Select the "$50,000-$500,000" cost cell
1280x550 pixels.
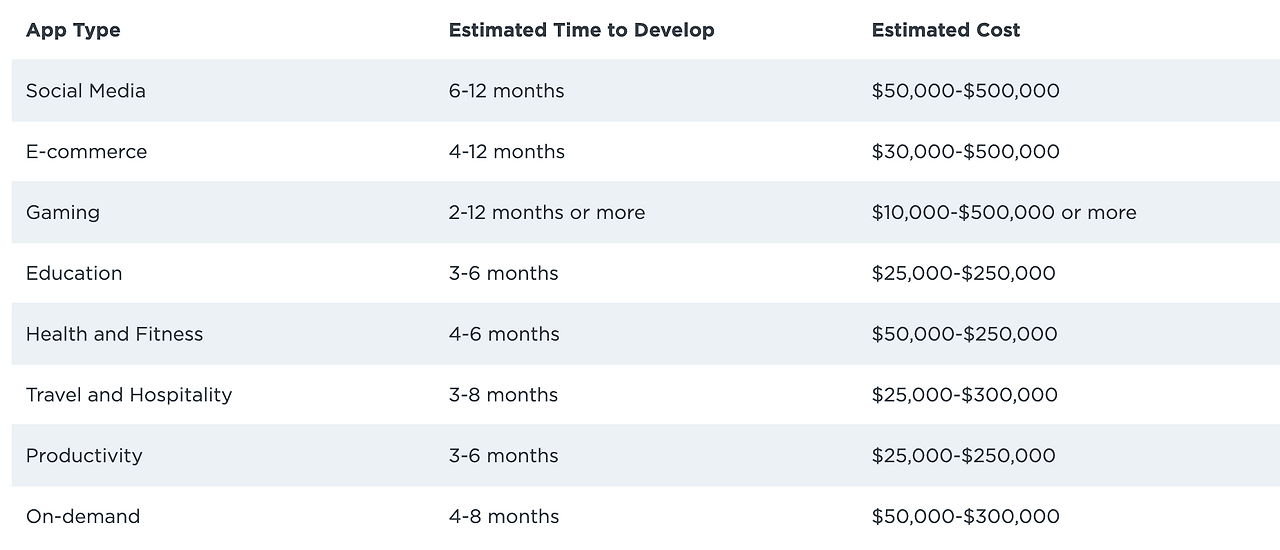point(965,91)
